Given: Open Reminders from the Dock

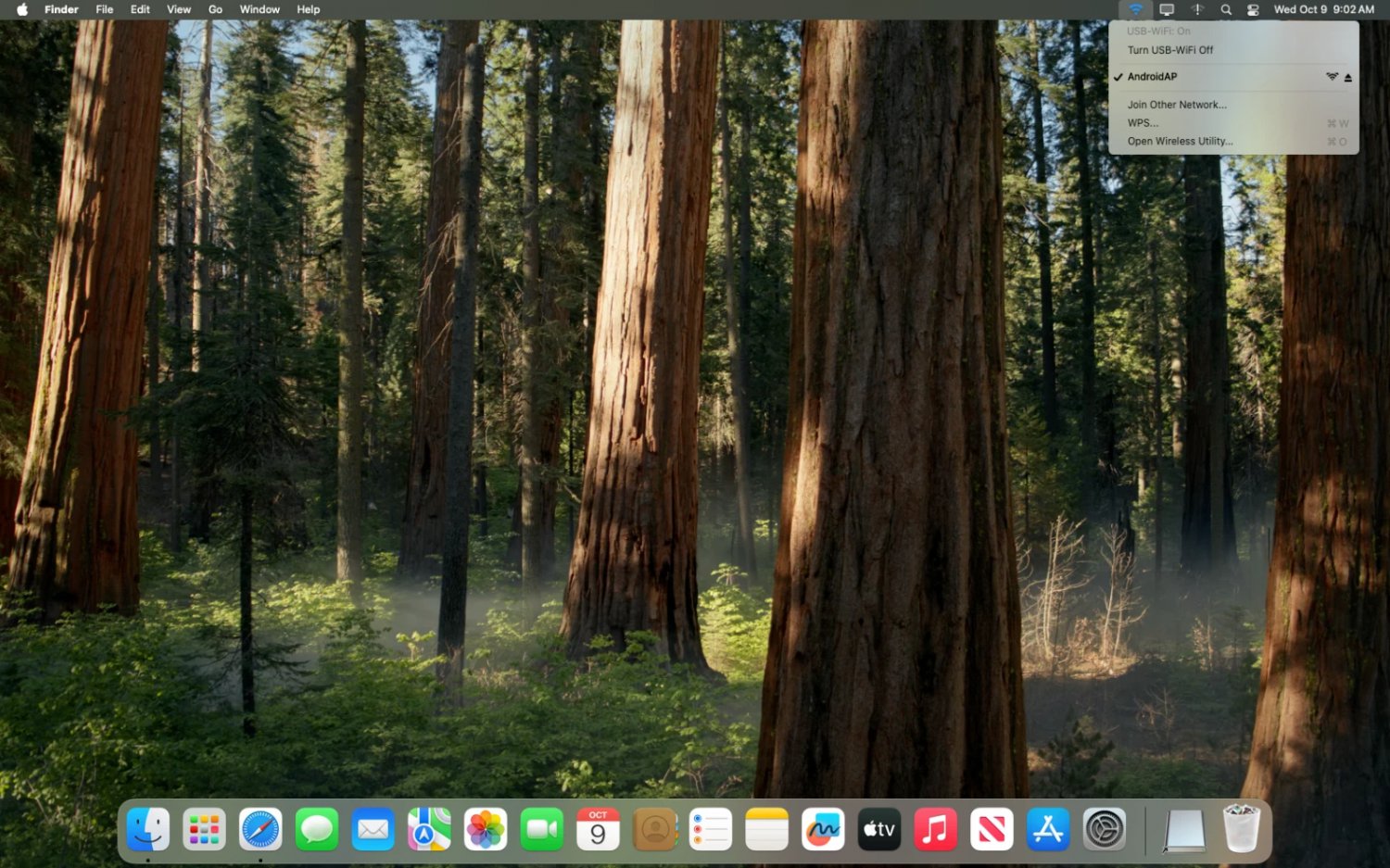Looking at the screenshot, I should click(x=711, y=828).
